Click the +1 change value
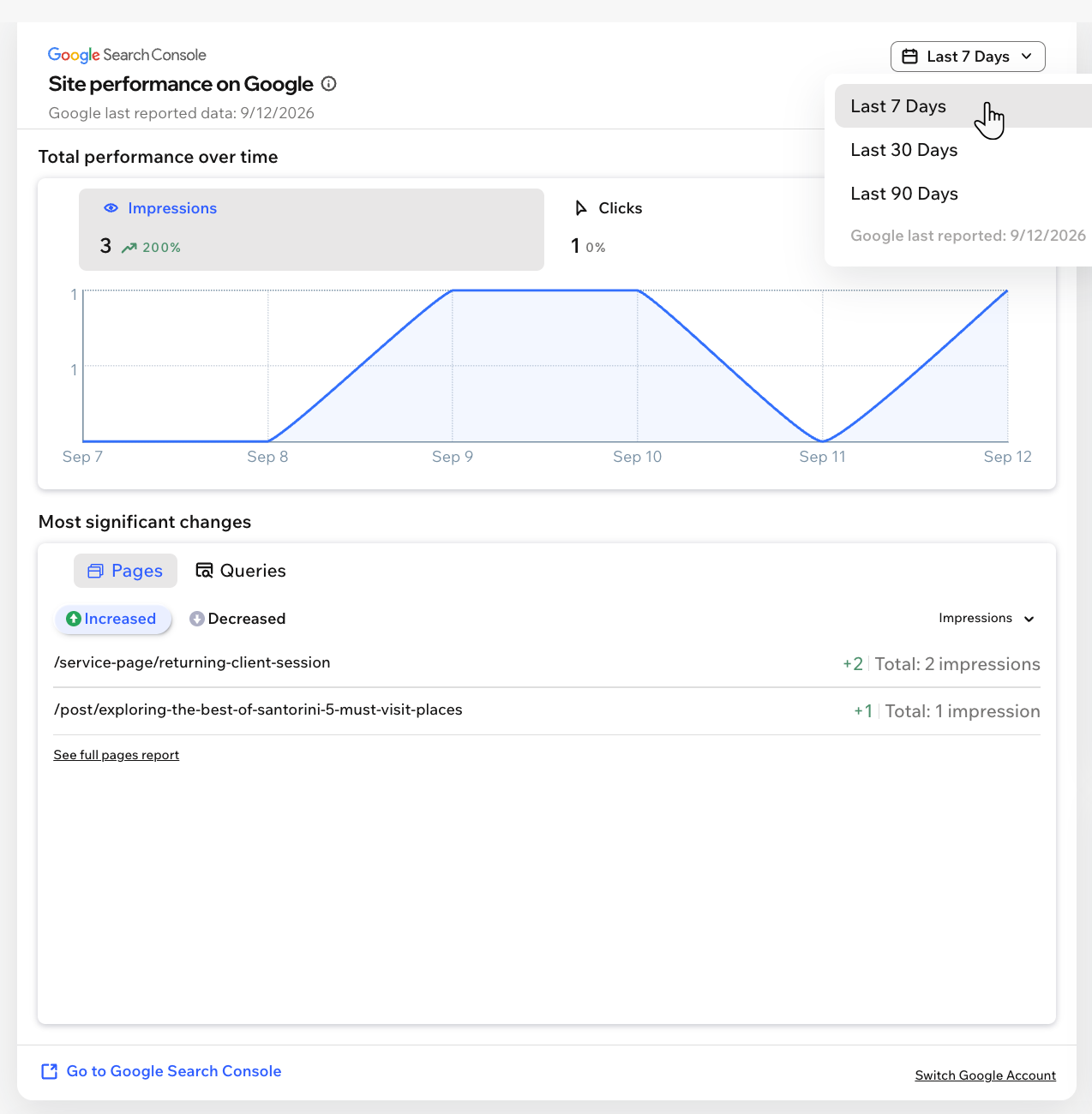Viewport: 1092px width, 1114px height. tap(863, 711)
